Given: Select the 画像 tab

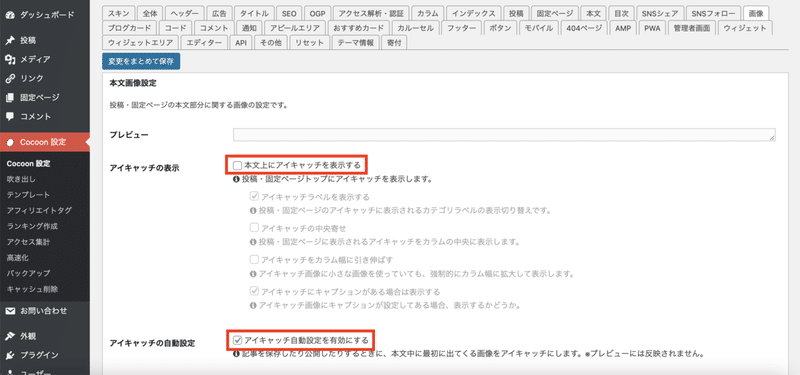Looking at the screenshot, I should (x=756, y=13).
